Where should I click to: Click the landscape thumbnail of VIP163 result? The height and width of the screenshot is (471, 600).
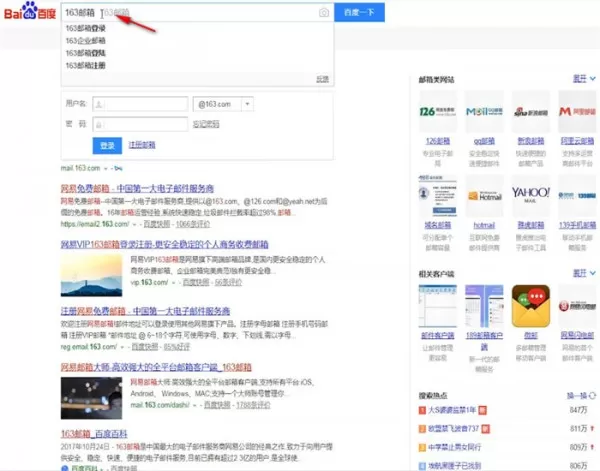(91, 275)
